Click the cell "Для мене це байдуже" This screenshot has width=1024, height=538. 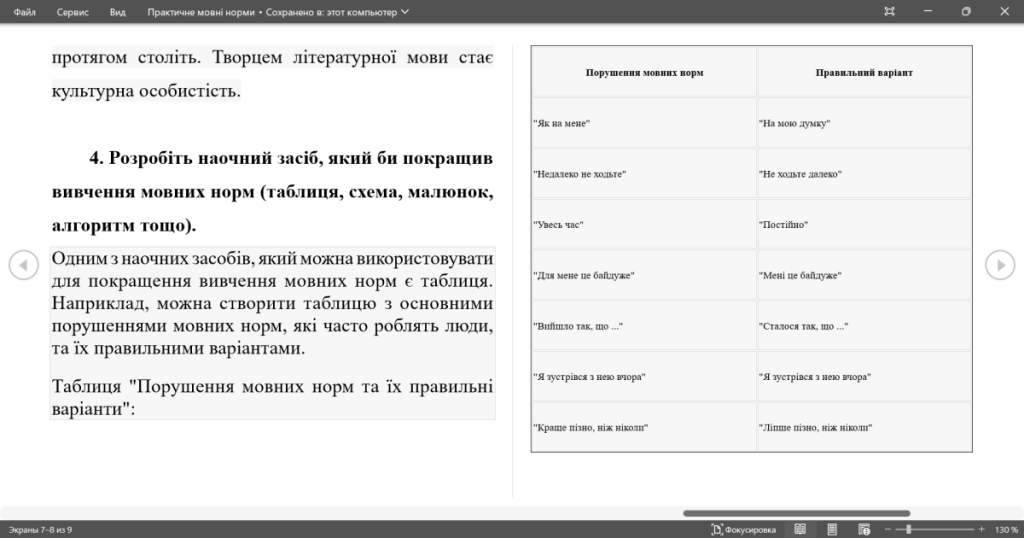click(644, 275)
